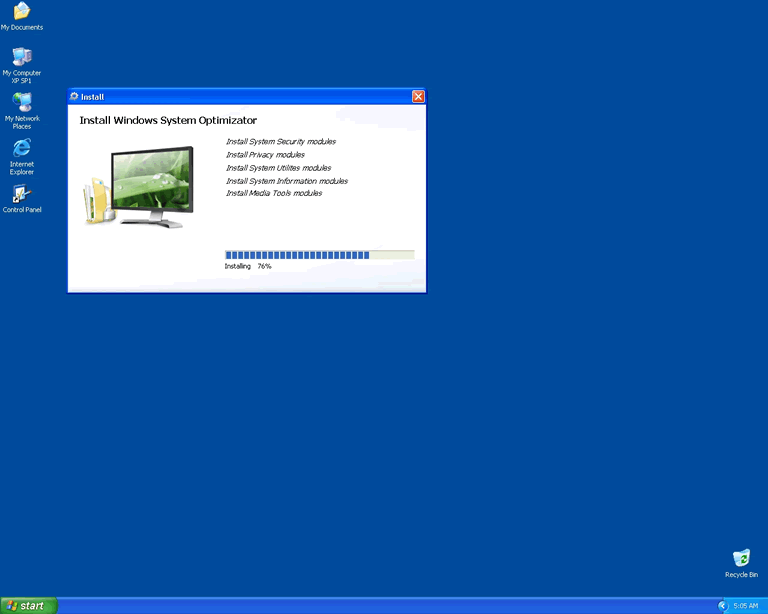Select the My Computer XP SP1 icon
The image size is (768, 614).
21,57
